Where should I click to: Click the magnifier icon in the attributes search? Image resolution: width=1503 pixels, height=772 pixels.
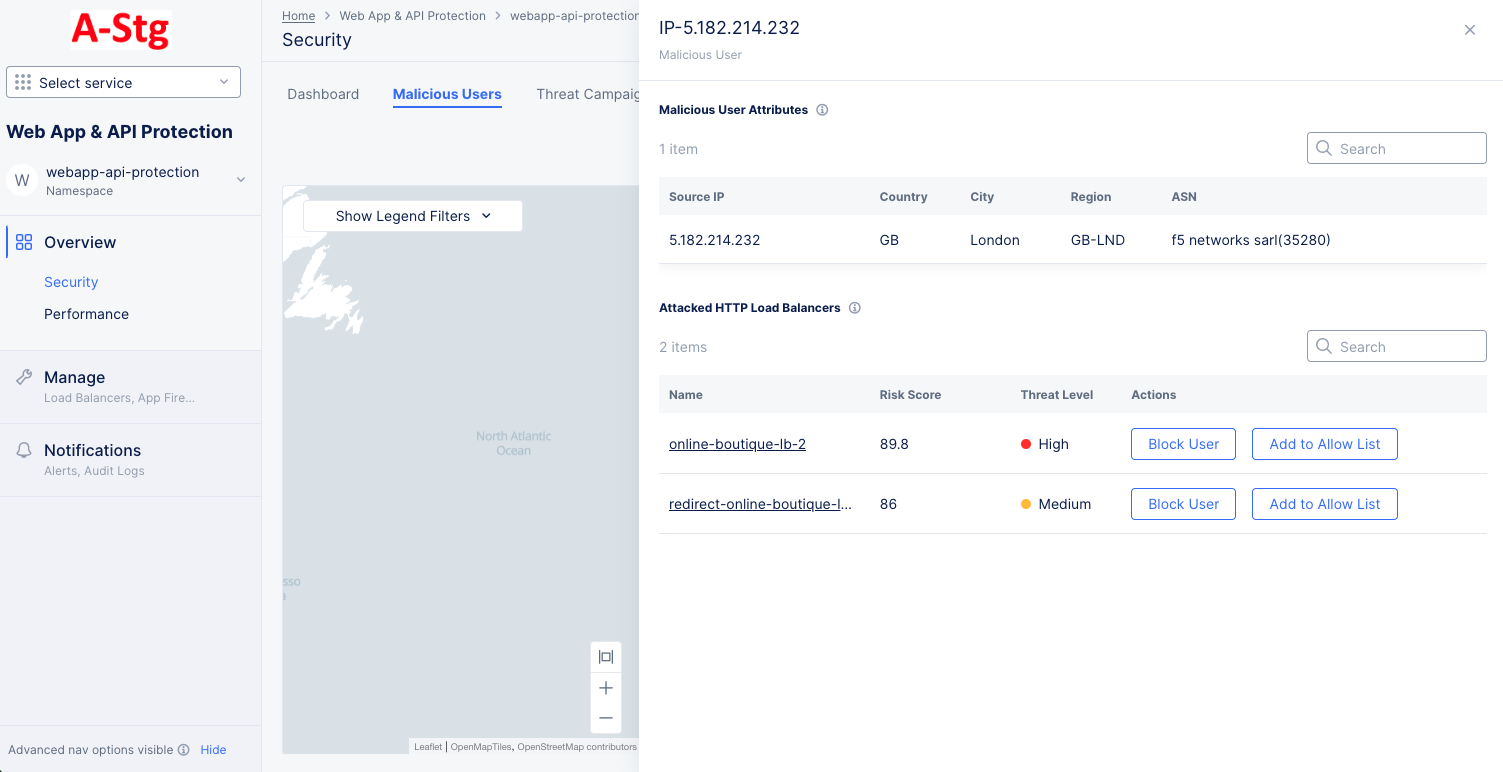(x=1324, y=148)
